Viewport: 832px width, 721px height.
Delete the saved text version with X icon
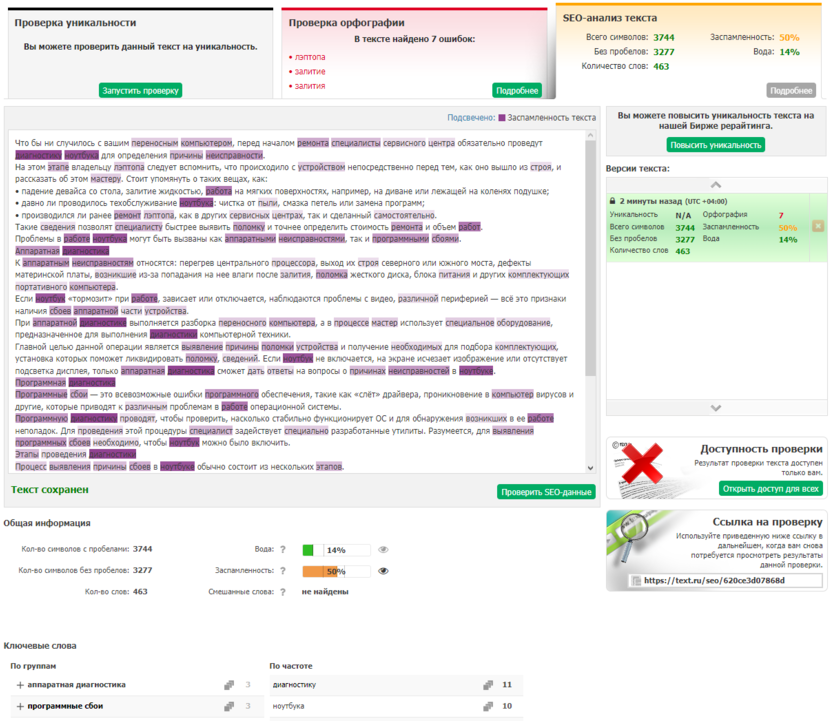tap(817, 226)
